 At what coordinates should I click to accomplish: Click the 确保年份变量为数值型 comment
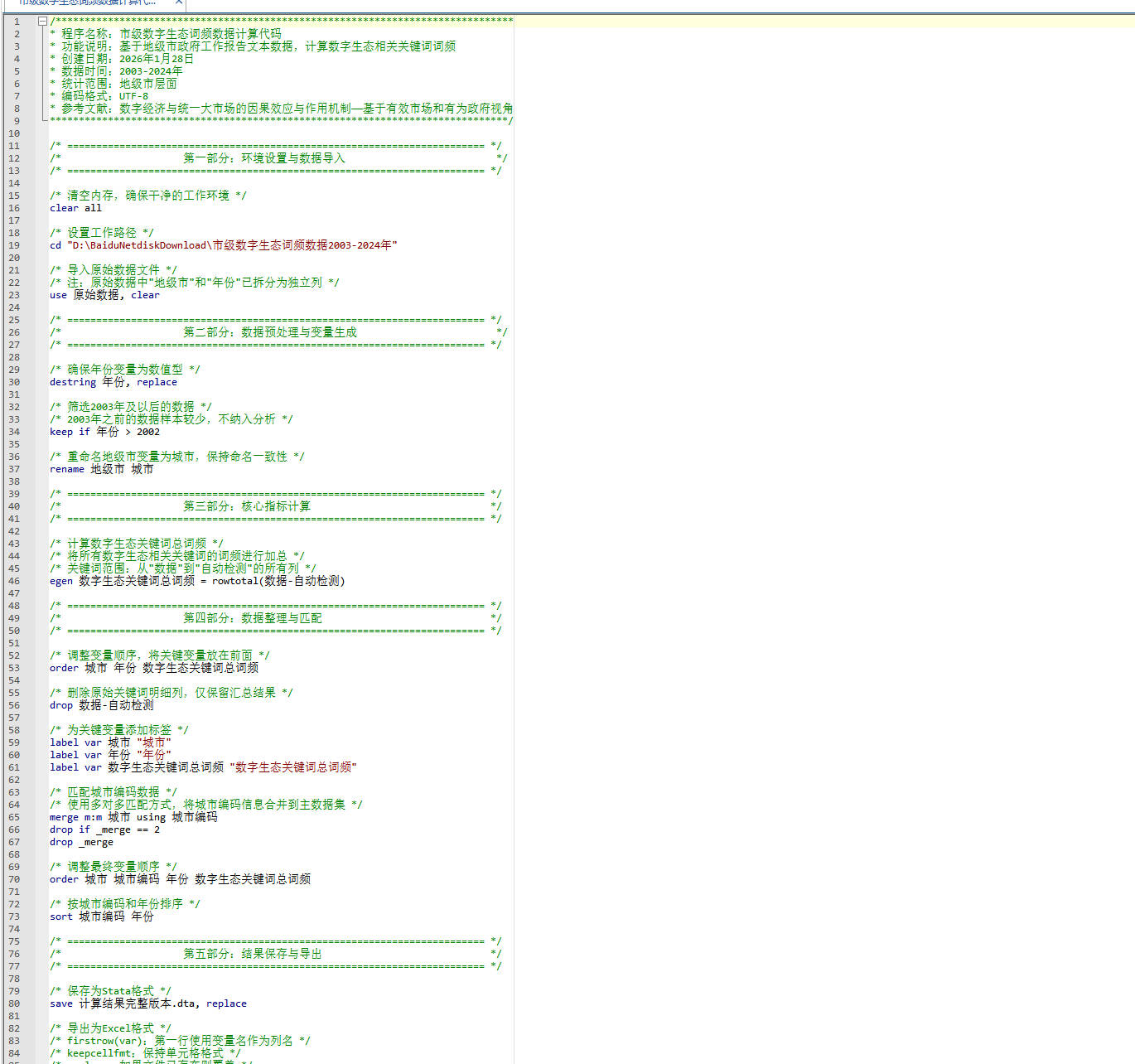coord(125,370)
